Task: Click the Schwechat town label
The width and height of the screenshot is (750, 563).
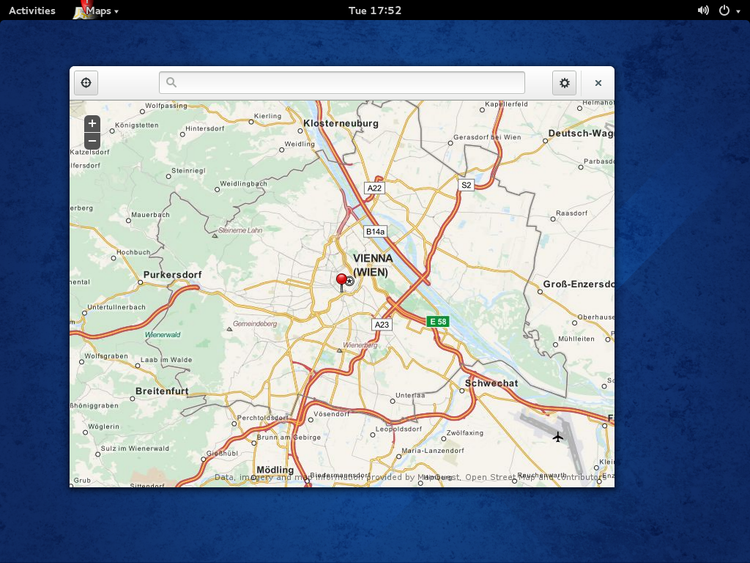Action: click(491, 383)
